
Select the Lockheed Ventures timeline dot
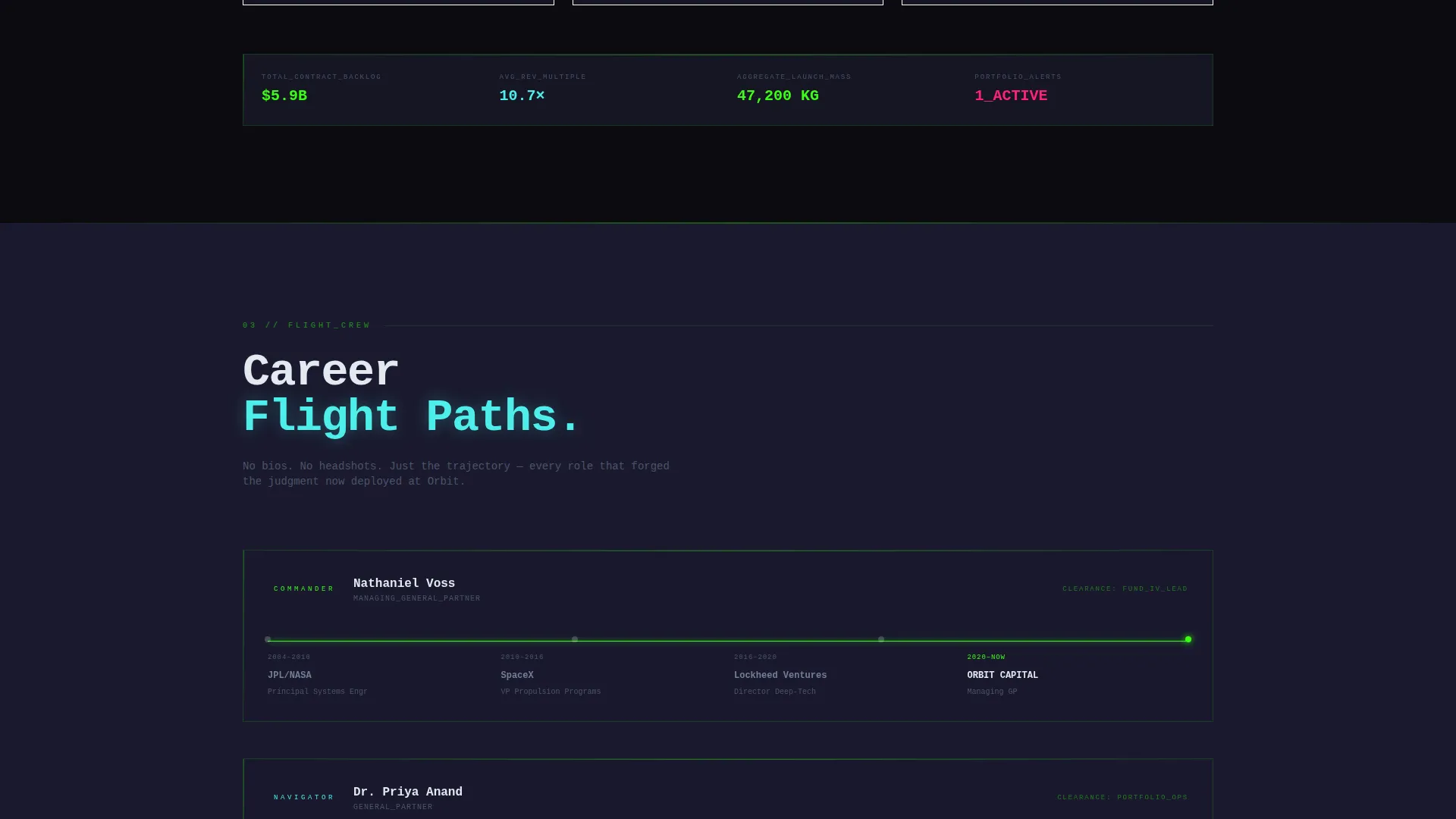pos(881,639)
